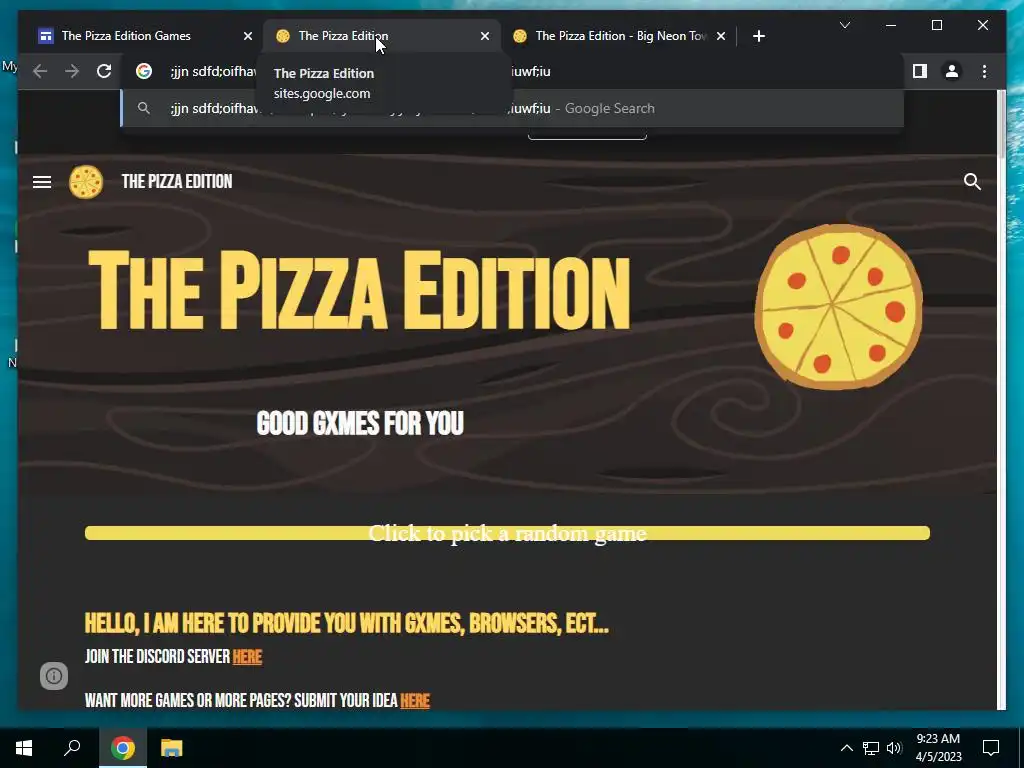Open the Chrome profile menu
This screenshot has height=768, width=1024.
pyautogui.click(x=952, y=71)
